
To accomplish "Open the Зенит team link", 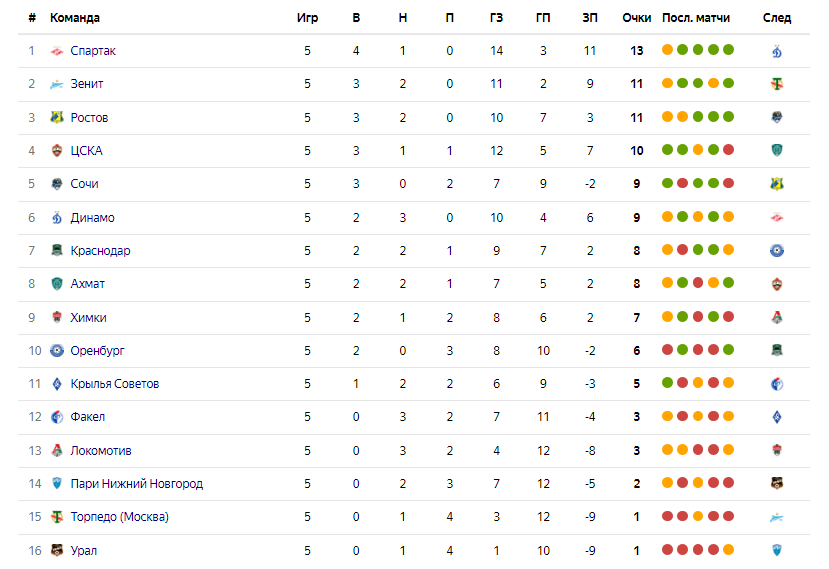I will click(x=87, y=84).
